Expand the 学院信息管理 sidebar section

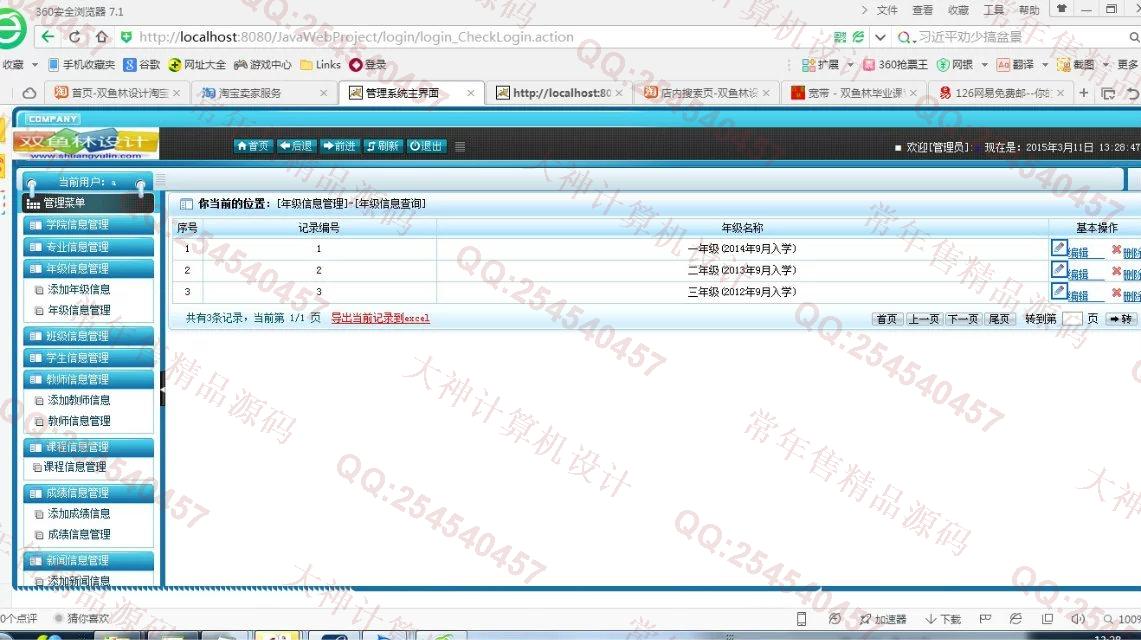coord(89,225)
